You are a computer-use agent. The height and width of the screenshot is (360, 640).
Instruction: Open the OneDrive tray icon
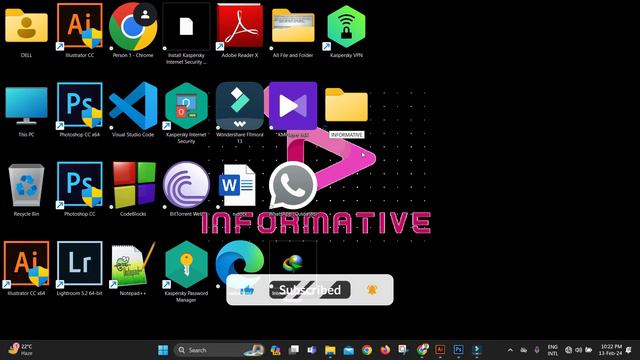point(524,350)
